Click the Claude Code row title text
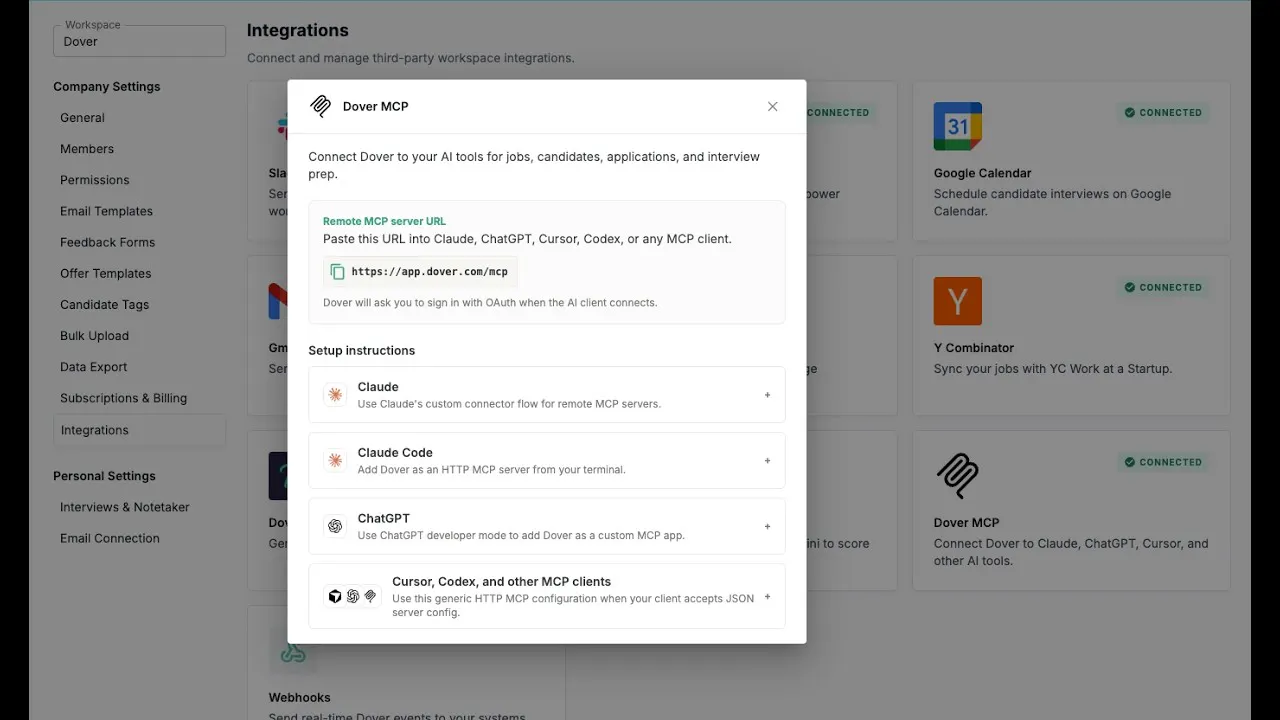Image resolution: width=1280 pixels, height=720 pixels. (395, 453)
